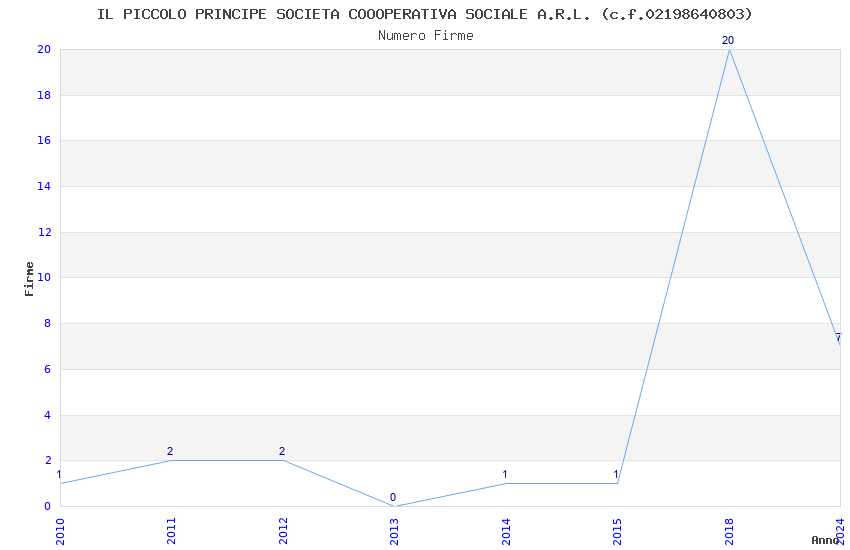The height and width of the screenshot is (550, 850).
Task: Click data label 20 at peak
Action: tap(728, 40)
